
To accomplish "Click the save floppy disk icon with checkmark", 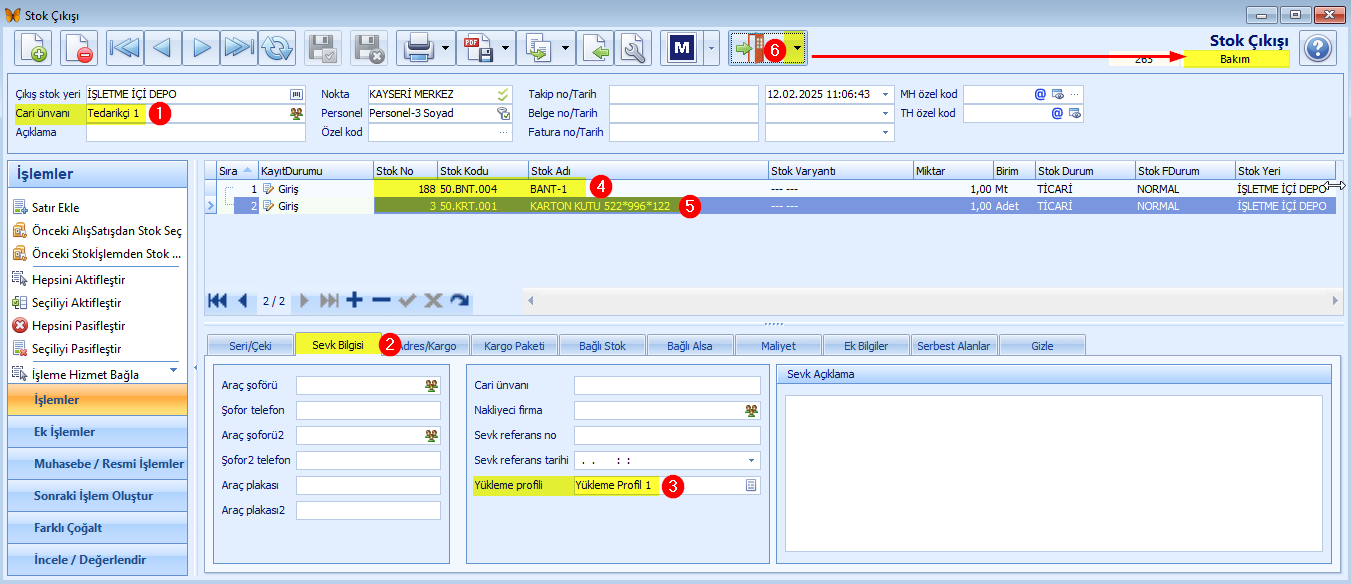I will (323, 48).
